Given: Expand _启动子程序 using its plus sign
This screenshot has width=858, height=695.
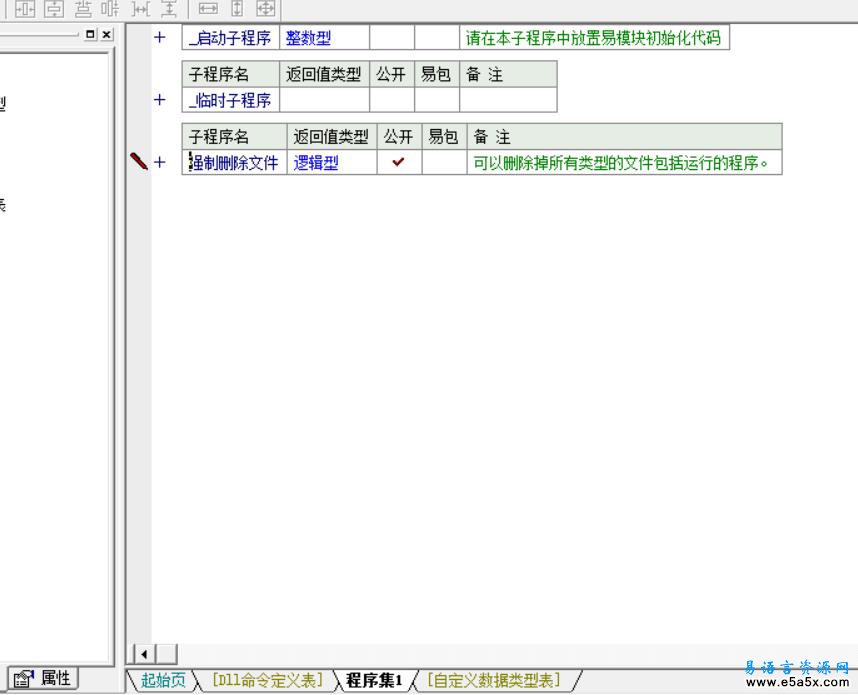Looking at the screenshot, I should (x=158, y=37).
